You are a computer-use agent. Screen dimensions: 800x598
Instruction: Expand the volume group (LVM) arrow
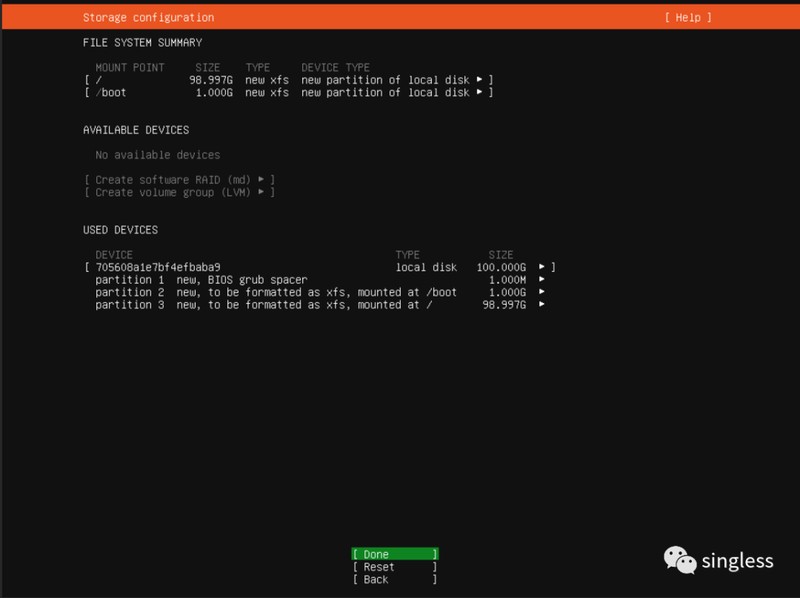pyautogui.click(x=261, y=192)
